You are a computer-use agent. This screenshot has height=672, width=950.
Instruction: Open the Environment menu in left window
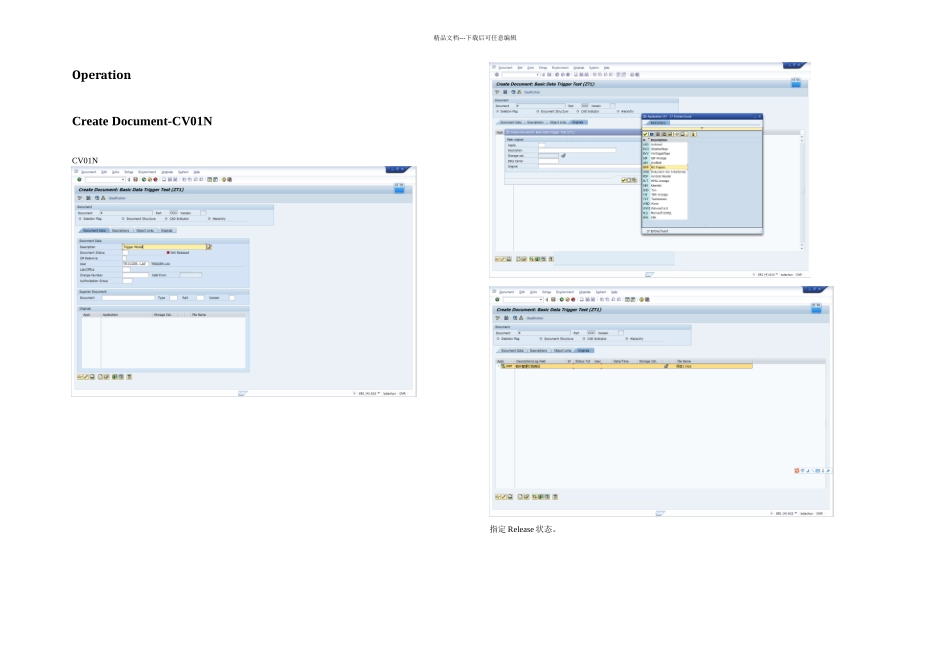coord(147,172)
